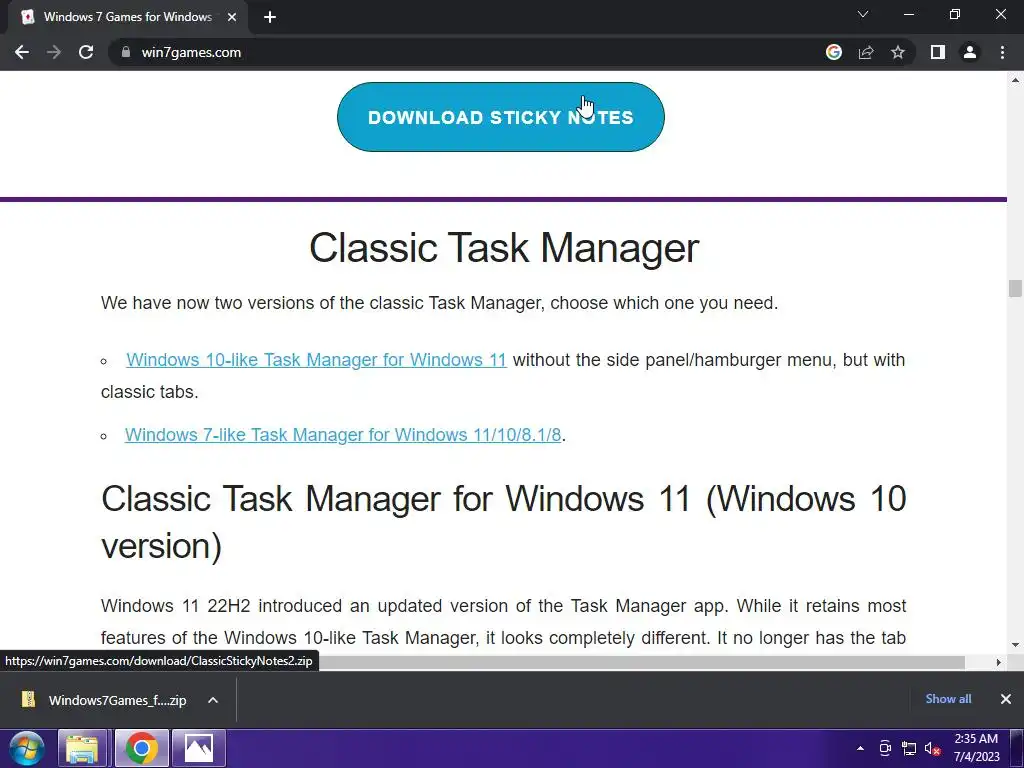The width and height of the screenshot is (1024, 768).
Task: Open Windows 7-like Task Manager link
Action: (343, 435)
